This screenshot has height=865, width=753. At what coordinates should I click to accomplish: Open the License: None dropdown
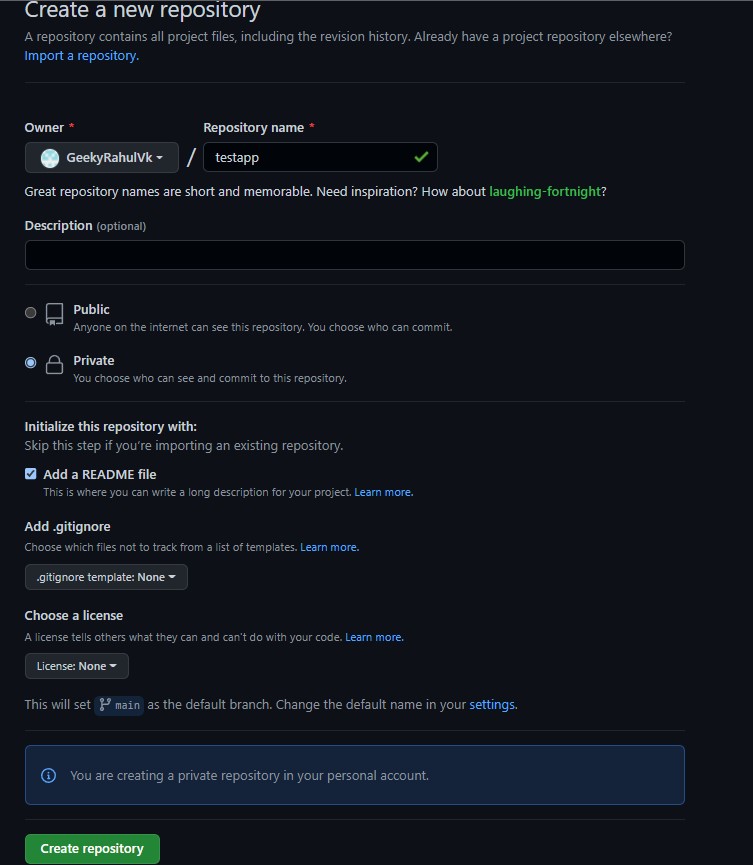click(77, 666)
